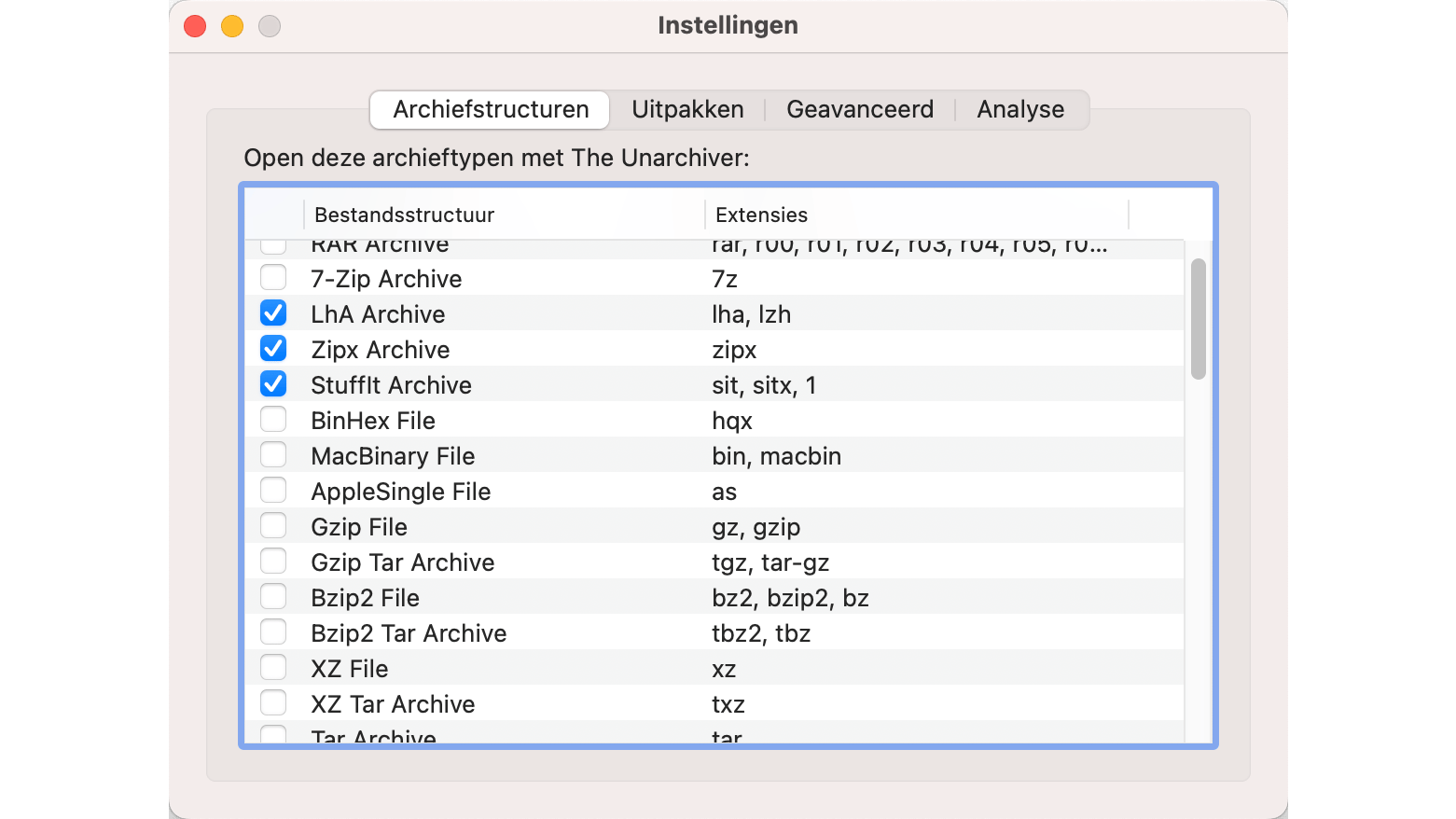The width and height of the screenshot is (1456, 819).
Task: Check the Gzip File entry
Action: click(273, 525)
